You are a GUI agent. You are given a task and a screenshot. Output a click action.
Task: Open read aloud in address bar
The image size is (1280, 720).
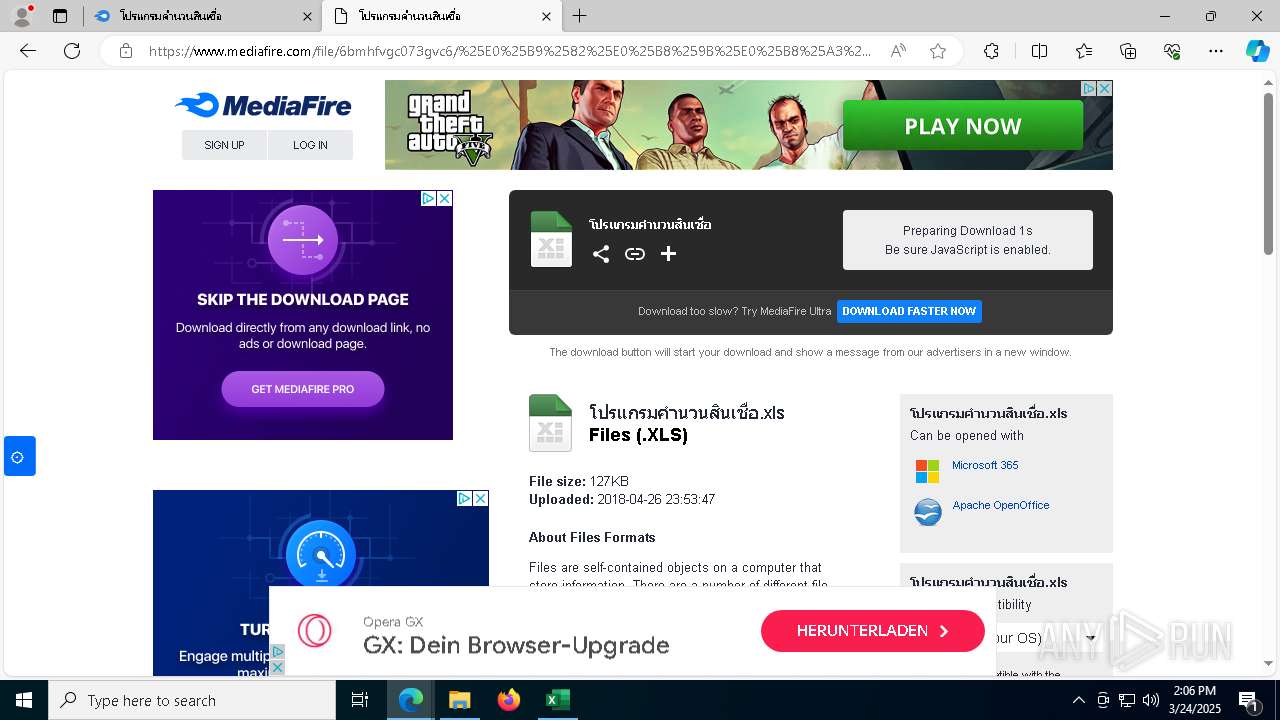(x=898, y=51)
